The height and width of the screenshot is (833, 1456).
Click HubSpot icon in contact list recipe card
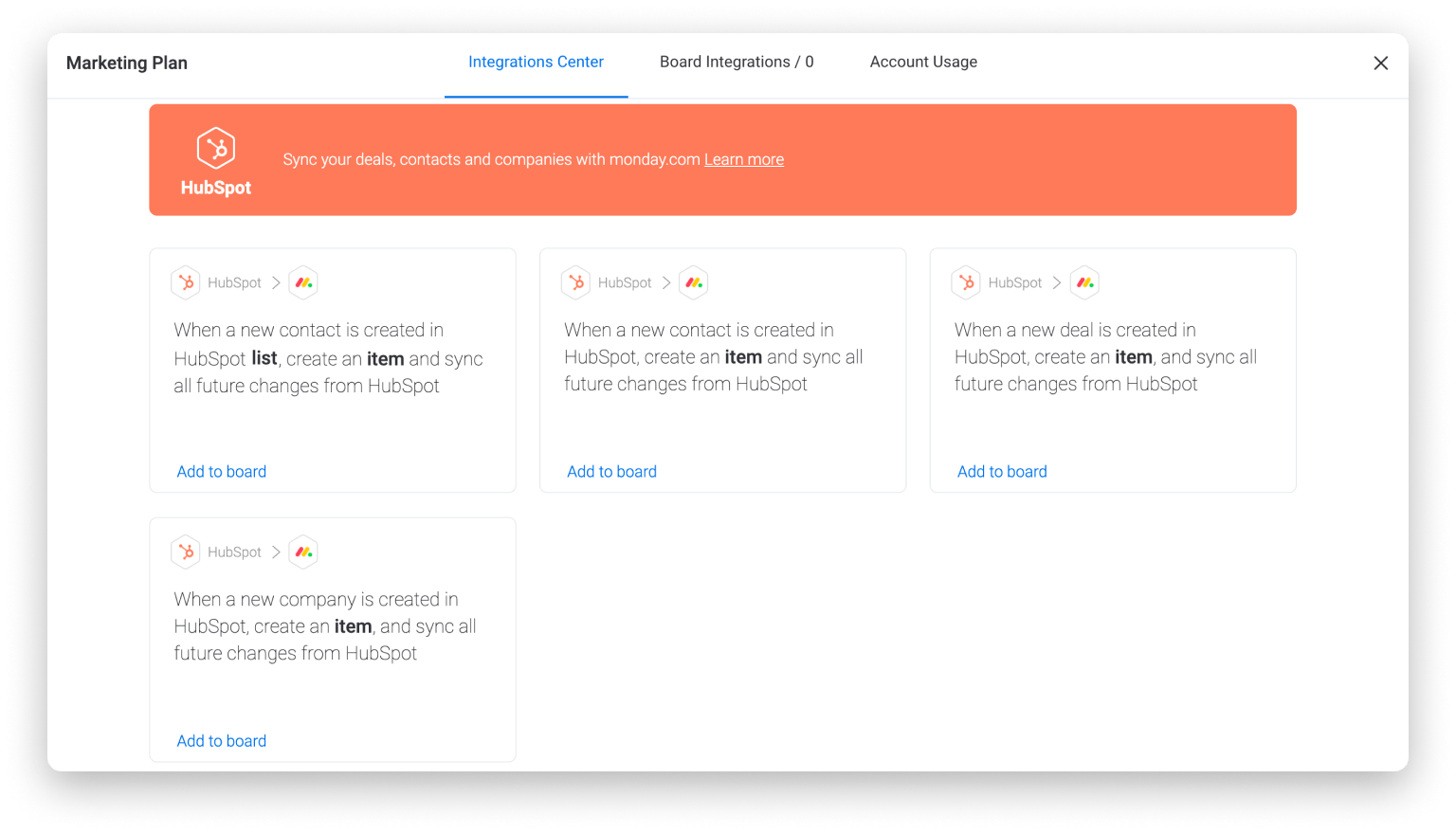tap(186, 282)
